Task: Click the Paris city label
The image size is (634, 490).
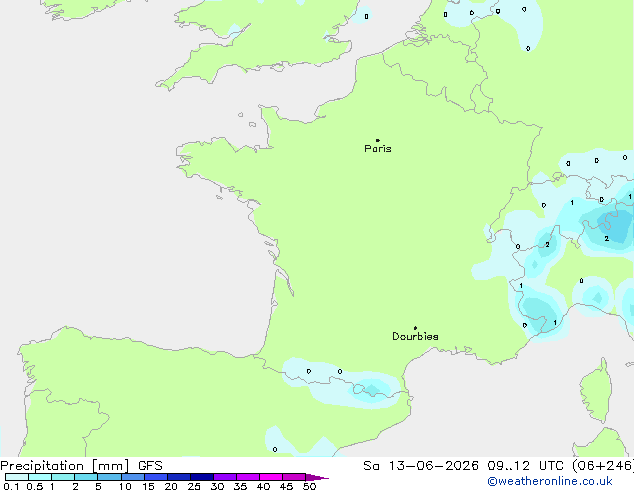Action: click(x=378, y=149)
